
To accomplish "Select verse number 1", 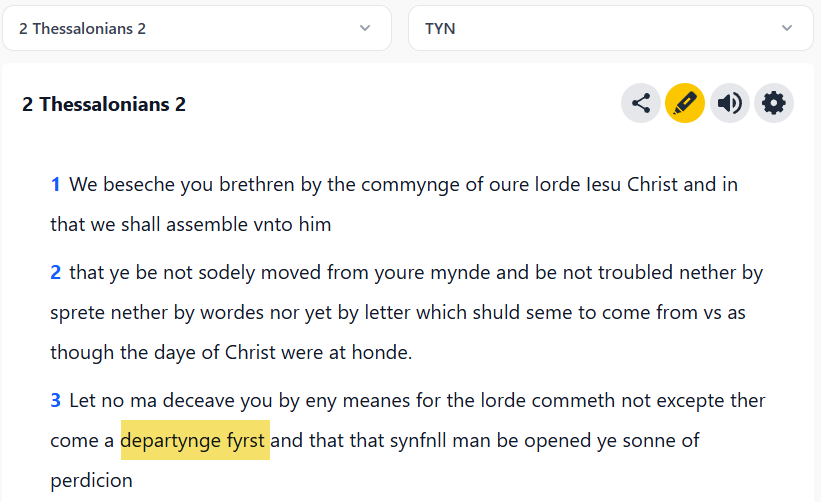I will [56, 185].
